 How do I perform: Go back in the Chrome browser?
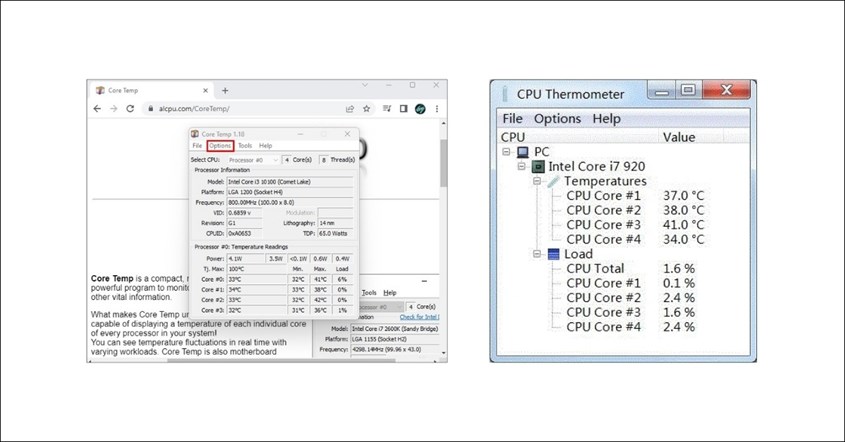pos(97,108)
